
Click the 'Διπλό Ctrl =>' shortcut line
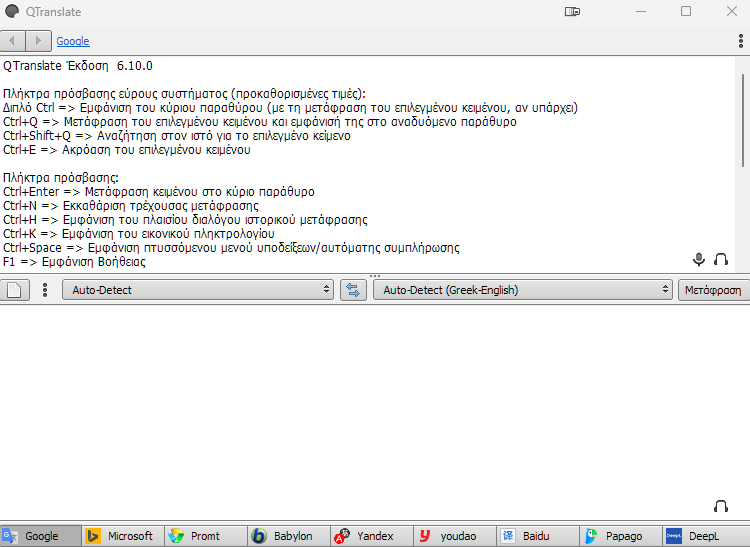point(290,108)
